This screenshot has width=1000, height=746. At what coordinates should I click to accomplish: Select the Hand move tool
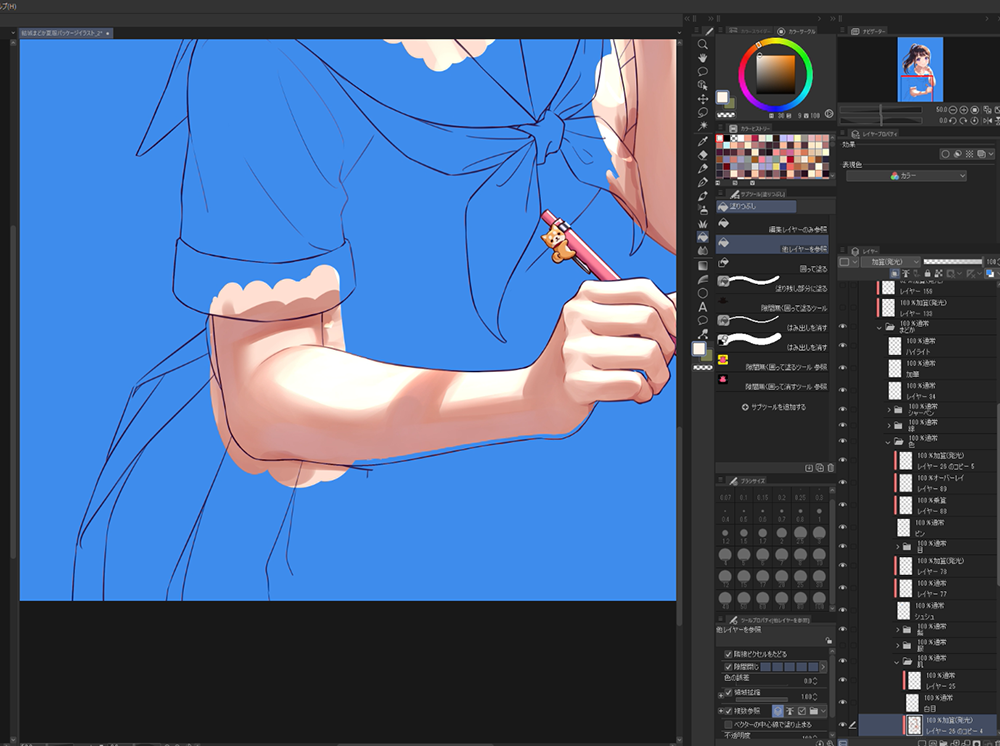tap(703, 58)
